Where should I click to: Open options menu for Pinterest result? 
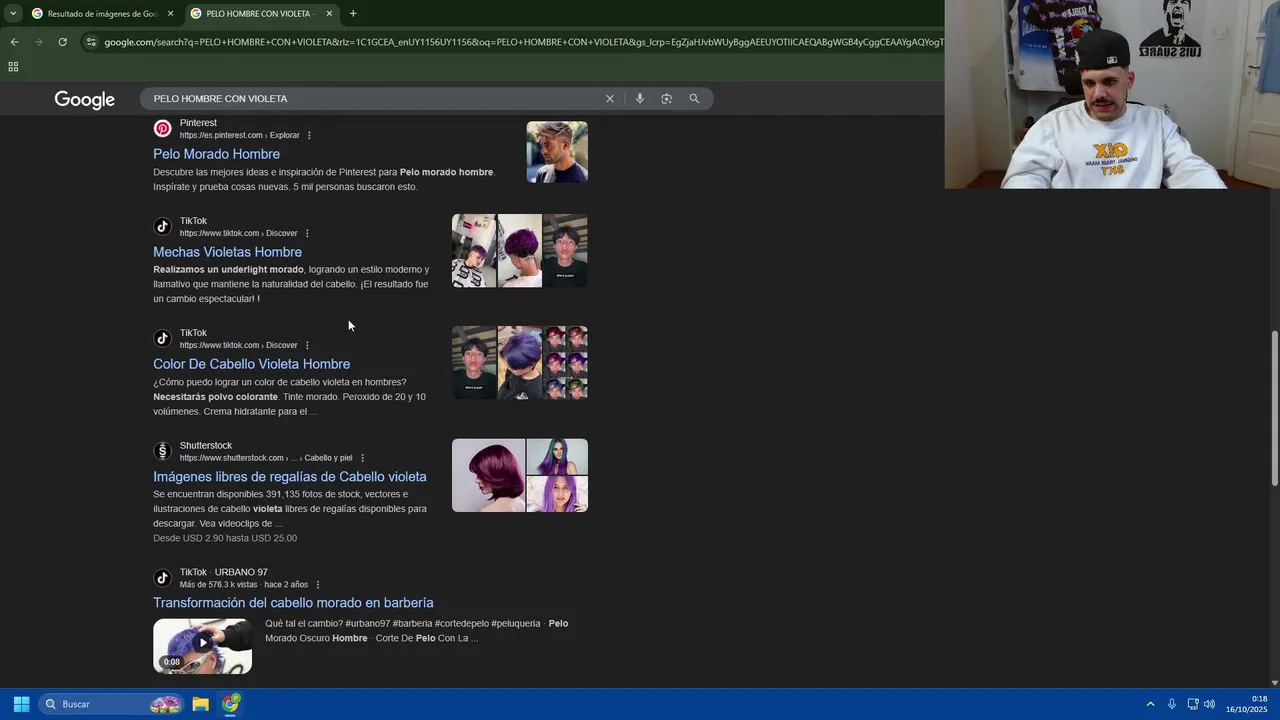click(x=309, y=135)
